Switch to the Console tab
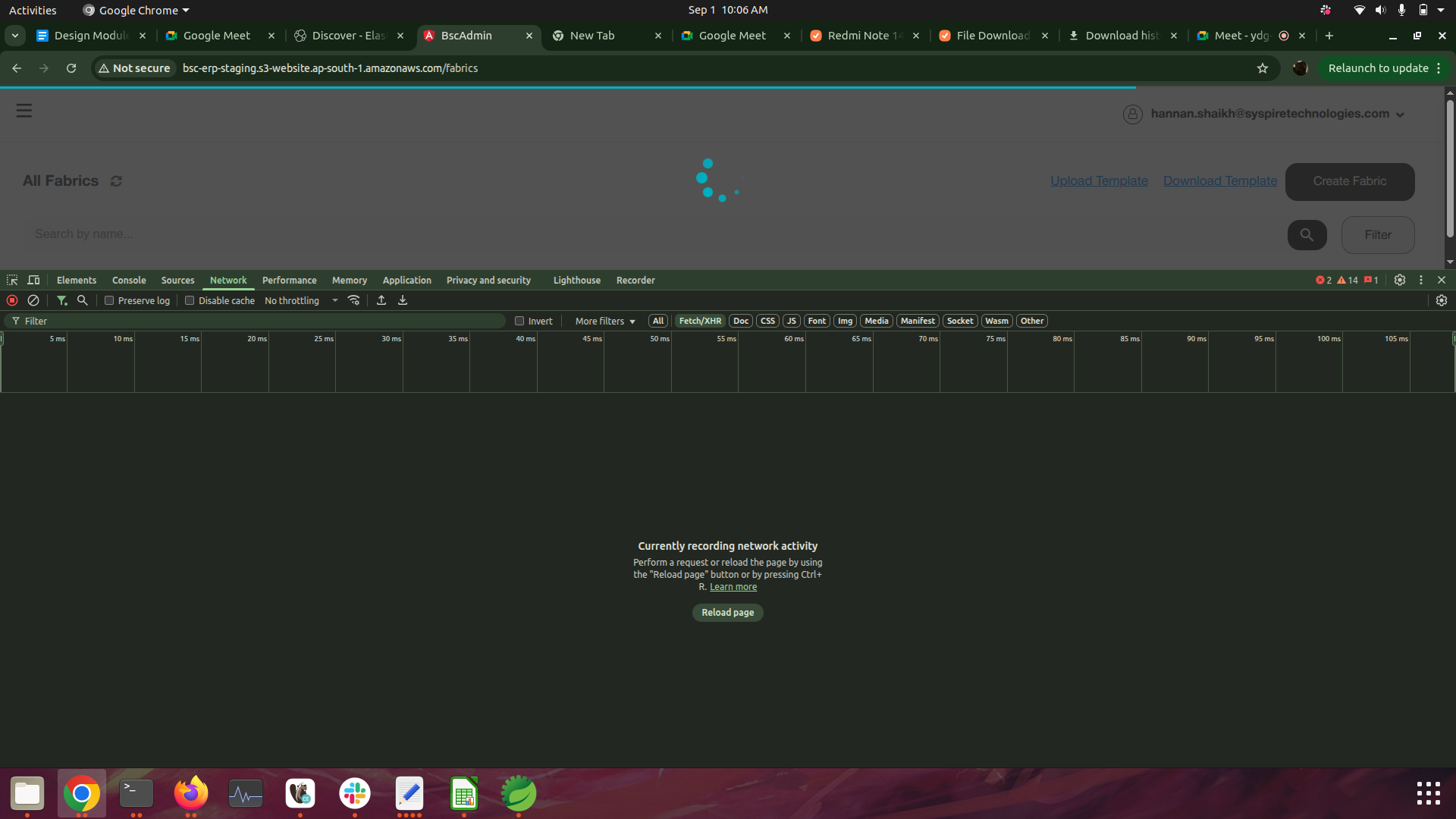The height and width of the screenshot is (819, 1456). pyautogui.click(x=129, y=280)
